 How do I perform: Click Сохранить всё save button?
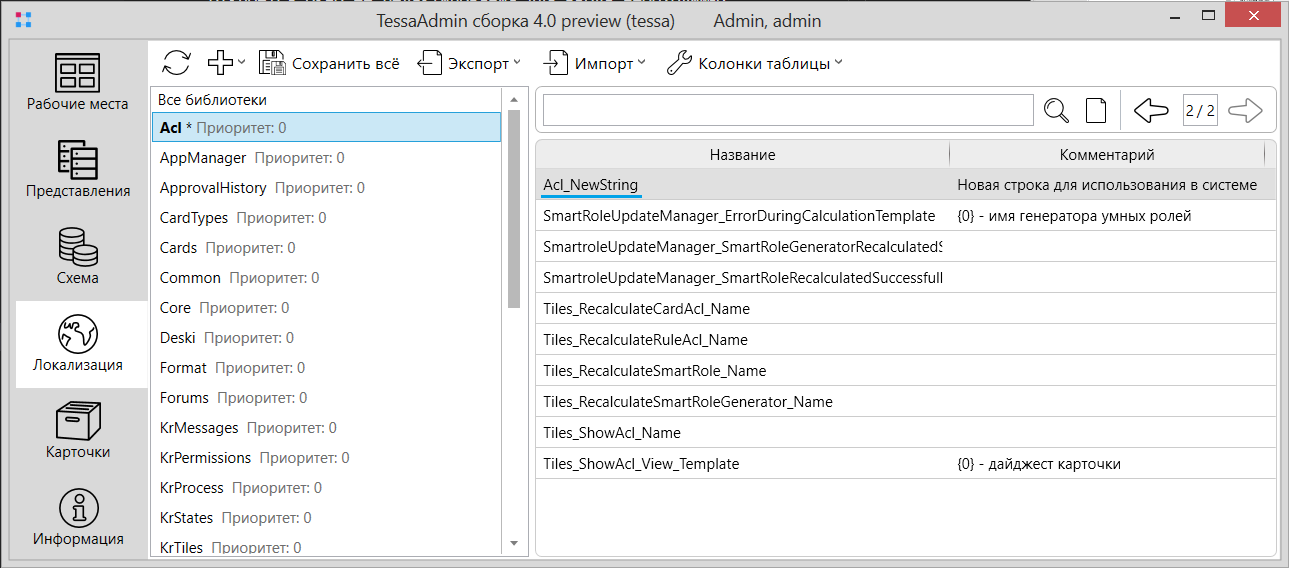click(329, 63)
